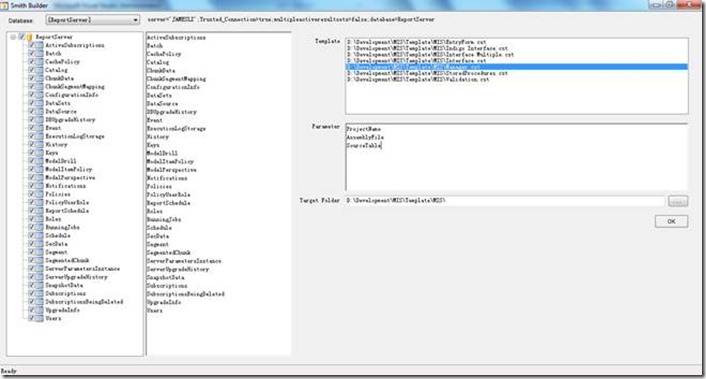
Task: Click the OK button
Action: [671, 221]
